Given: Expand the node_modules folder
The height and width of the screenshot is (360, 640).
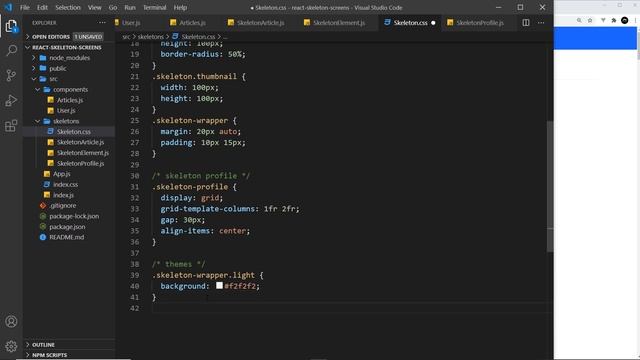Looking at the screenshot, I should (69, 58).
